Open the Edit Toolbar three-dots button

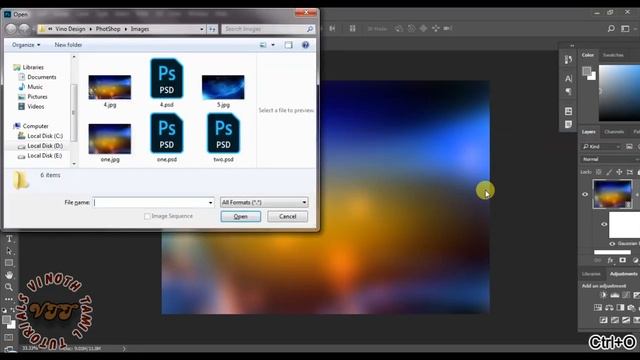[x=9, y=299]
